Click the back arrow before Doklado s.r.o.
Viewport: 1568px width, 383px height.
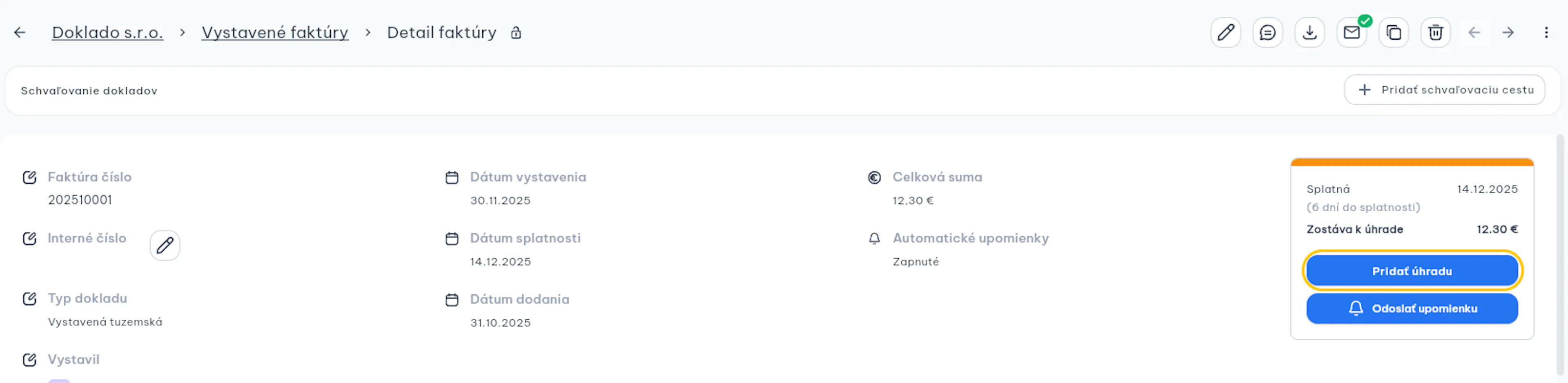click(x=20, y=32)
